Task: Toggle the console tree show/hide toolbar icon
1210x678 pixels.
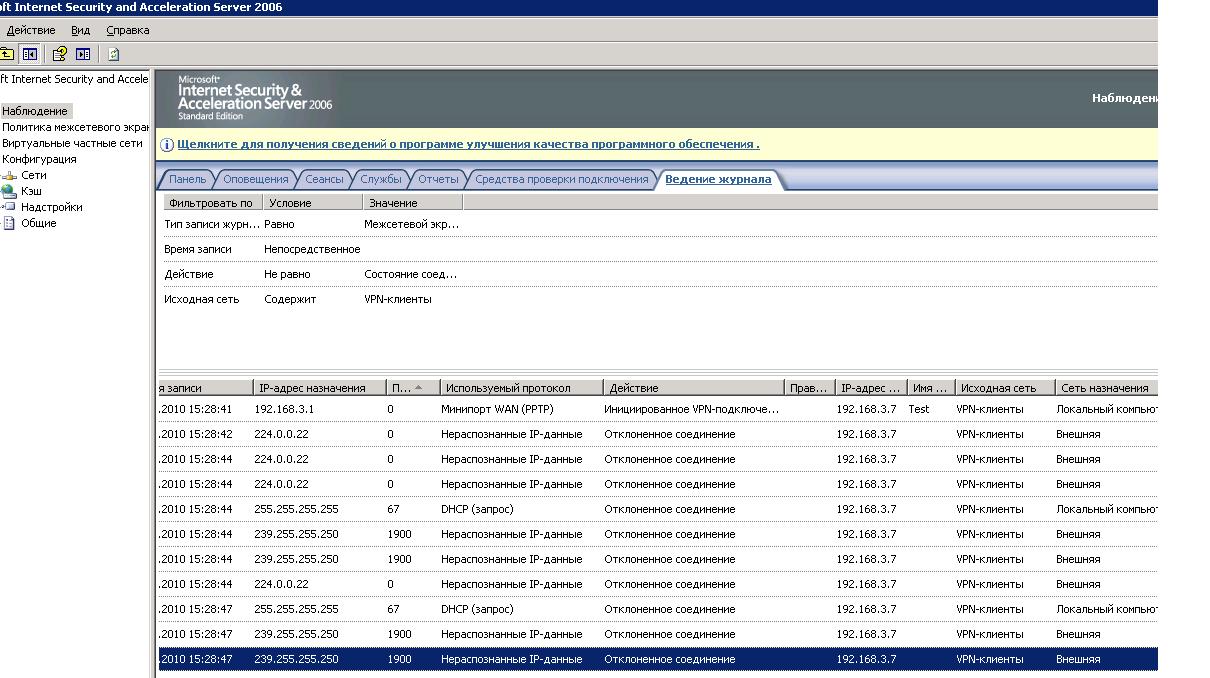Action: coord(30,54)
